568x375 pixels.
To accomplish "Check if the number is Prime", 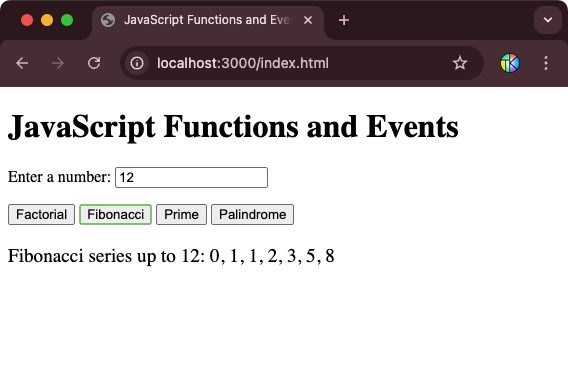I will click(181, 214).
